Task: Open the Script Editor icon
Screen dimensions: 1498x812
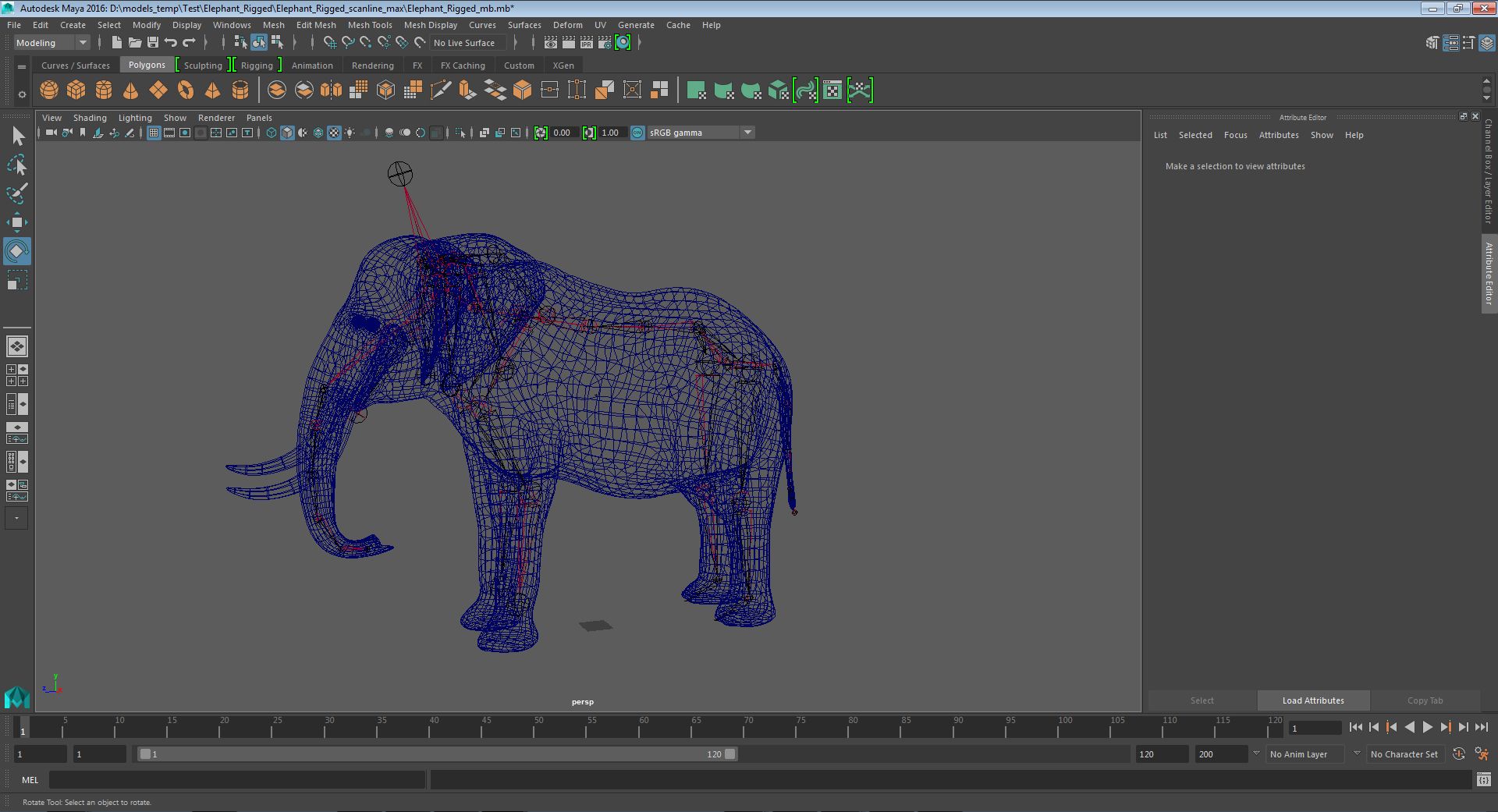Action: (x=1483, y=779)
